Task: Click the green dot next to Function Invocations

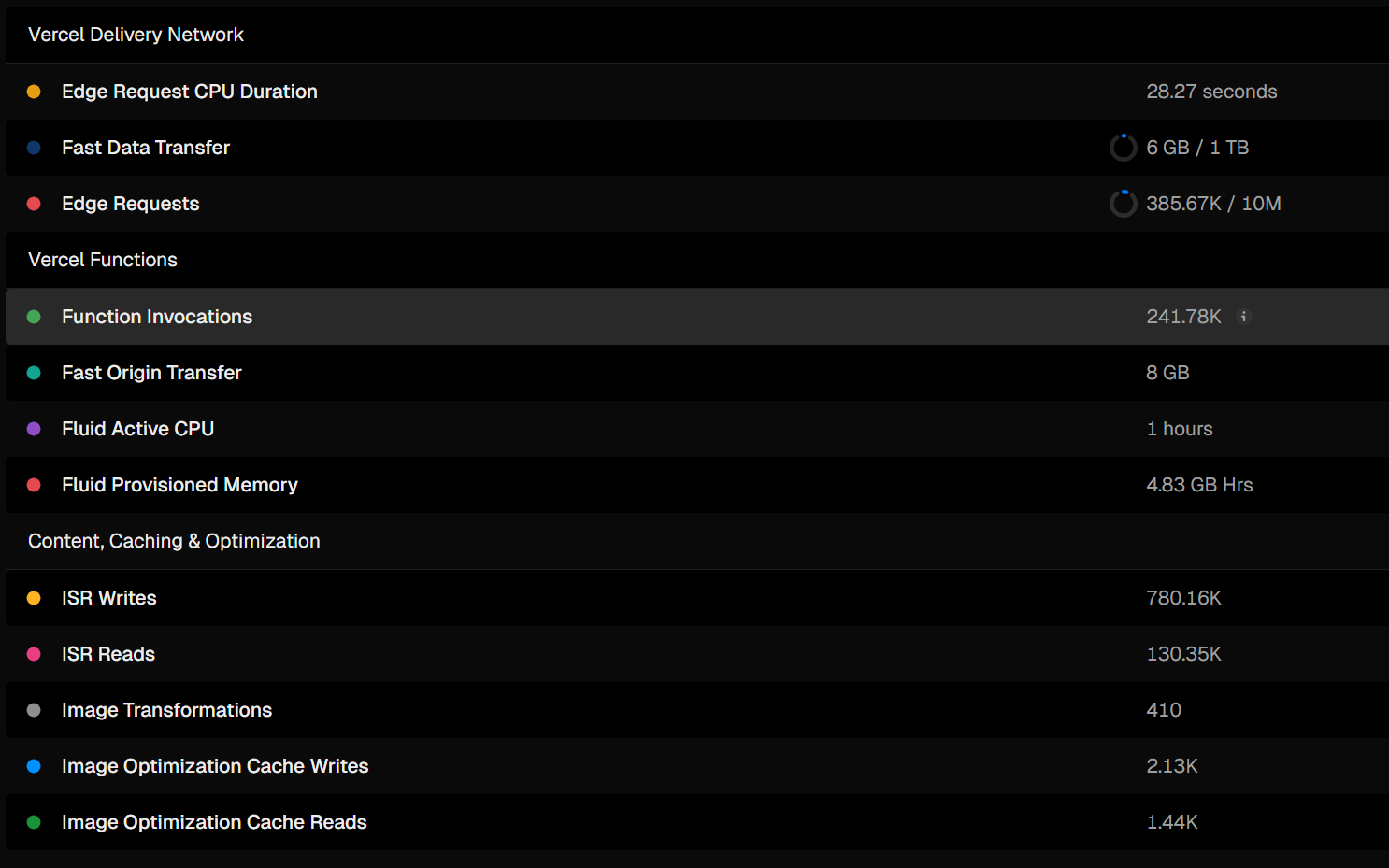Action: tap(34, 317)
